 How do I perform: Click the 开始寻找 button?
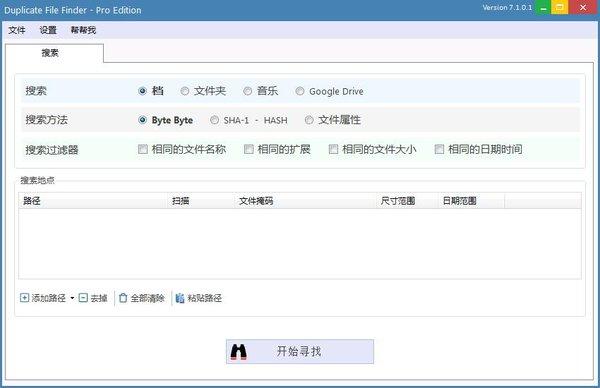300,351
